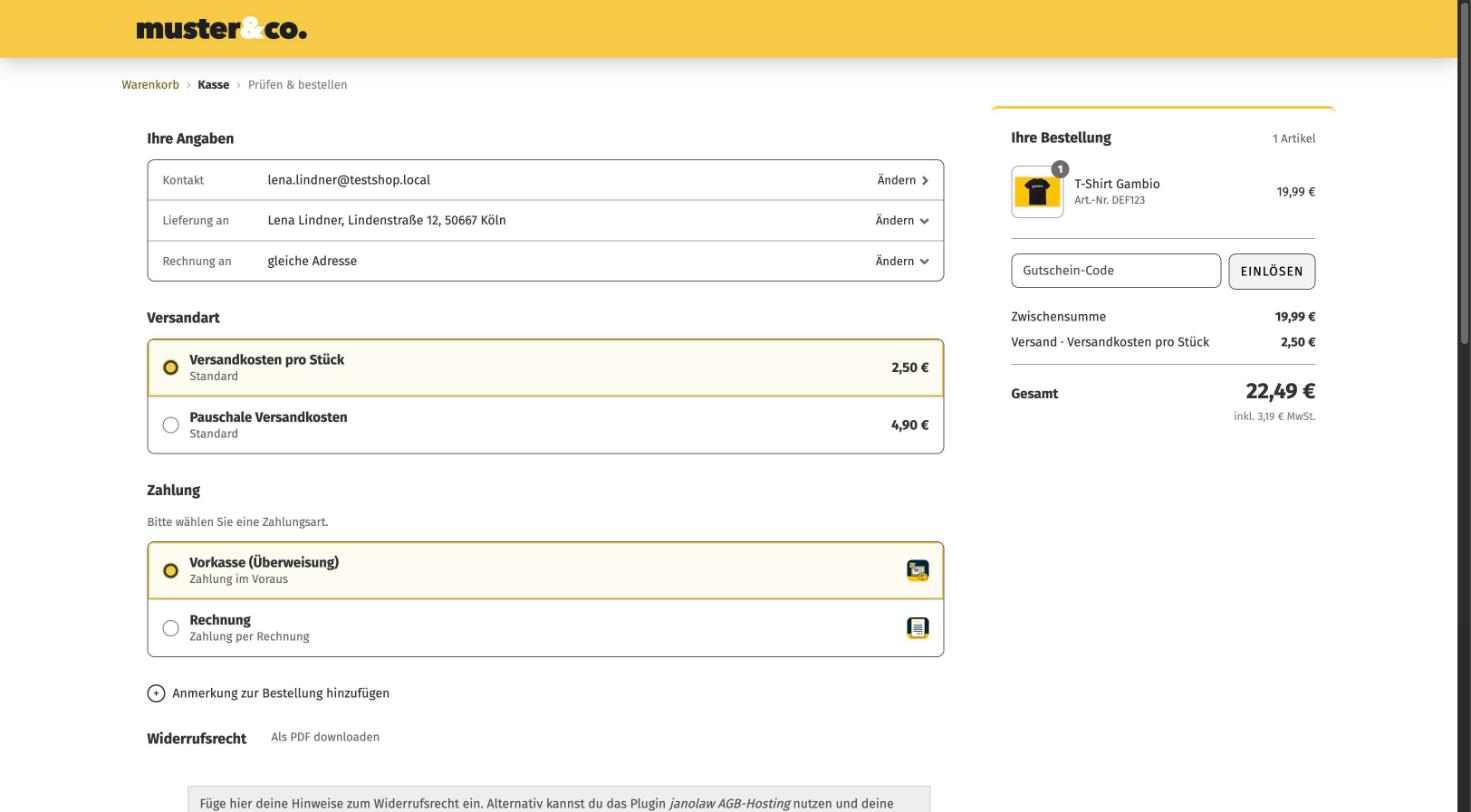Expand Ändern for Rechnung an address

pos(902,261)
